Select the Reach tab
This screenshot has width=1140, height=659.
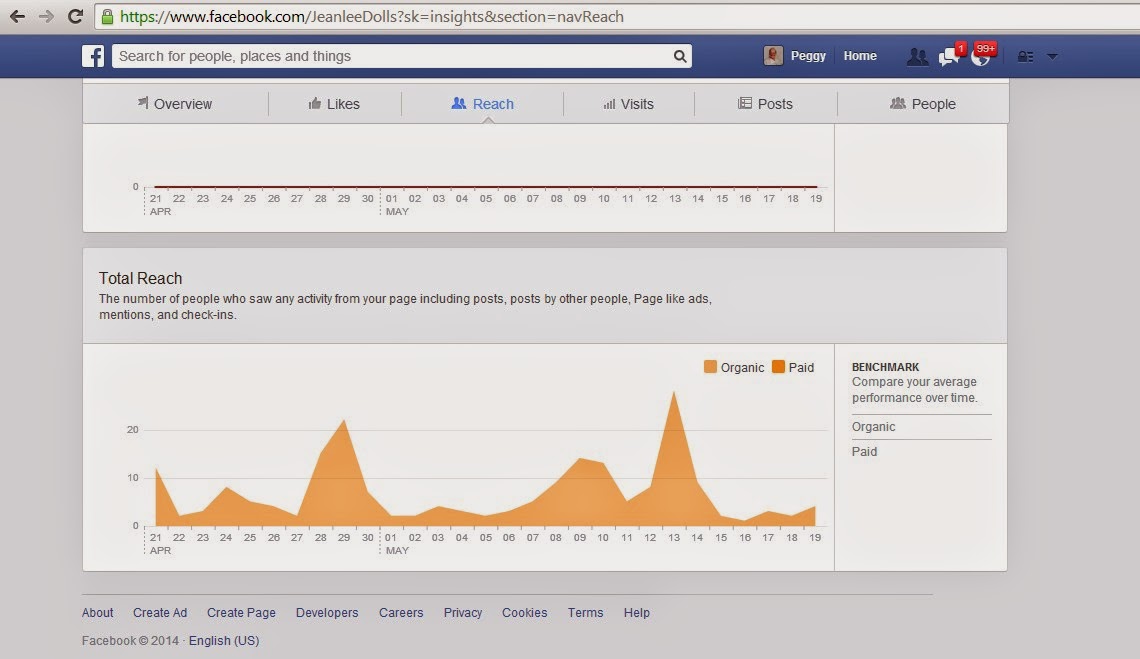pyautogui.click(x=483, y=104)
